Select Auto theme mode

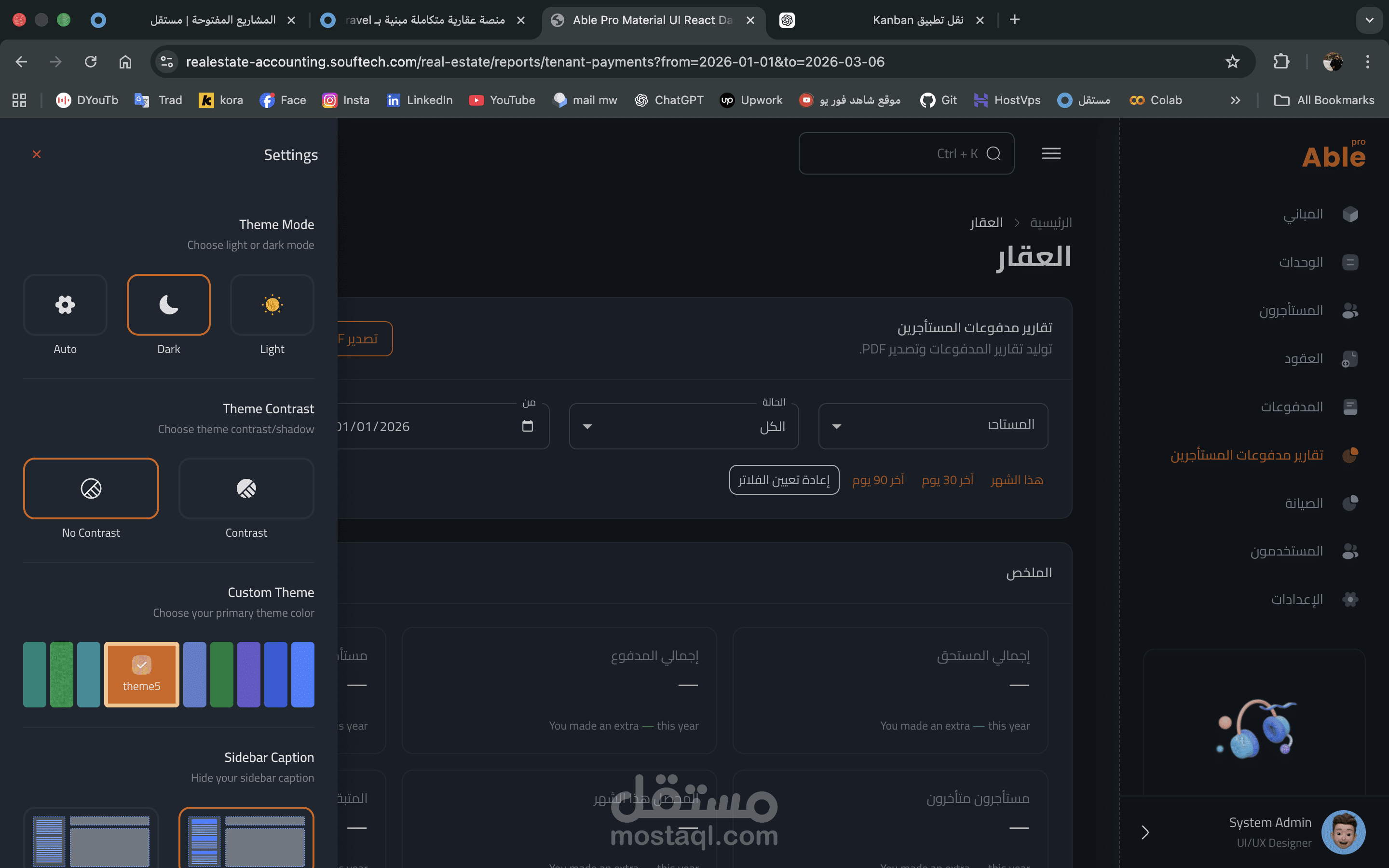click(x=65, y=305)
